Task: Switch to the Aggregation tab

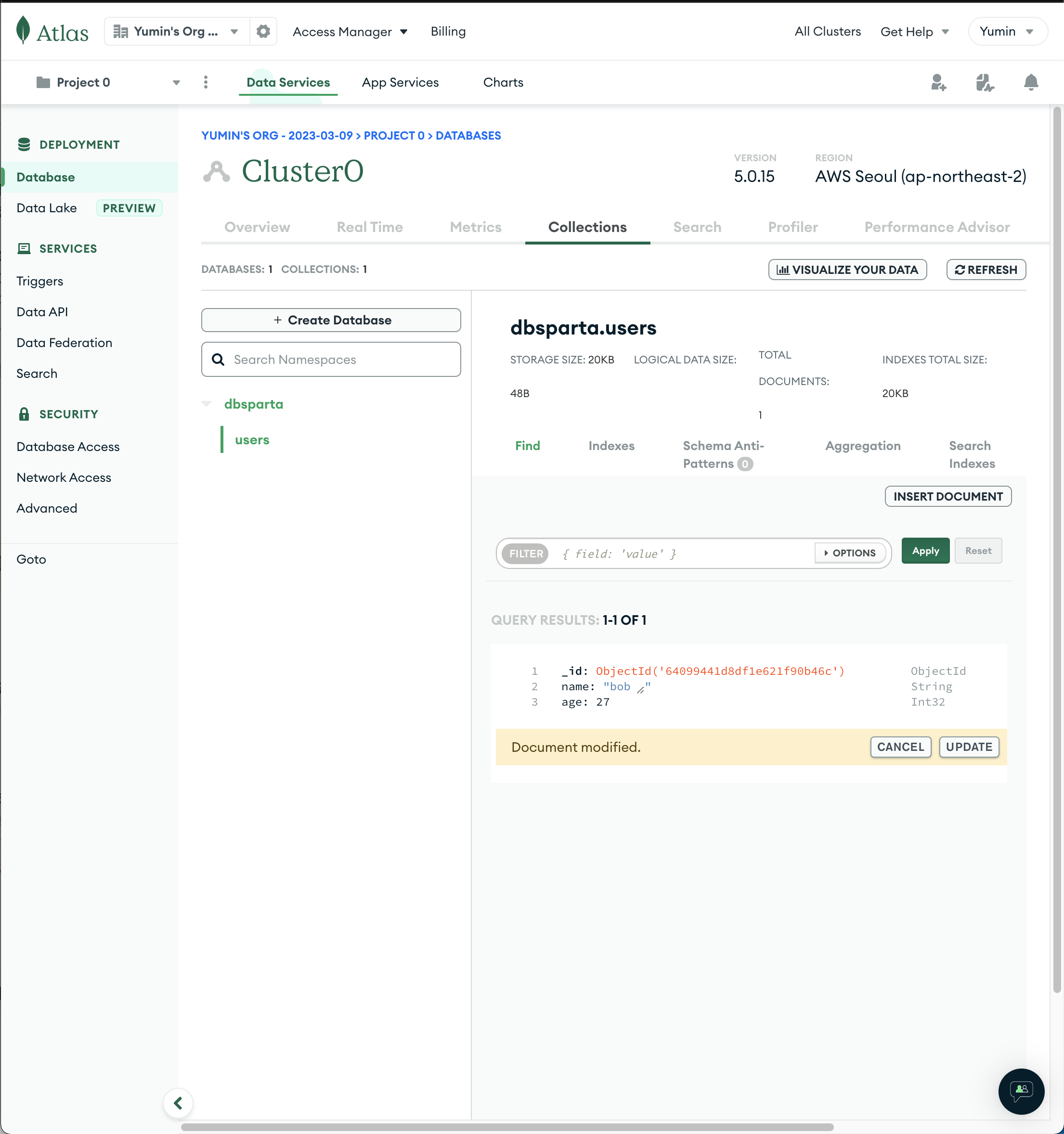Action: tap(863, 446)
